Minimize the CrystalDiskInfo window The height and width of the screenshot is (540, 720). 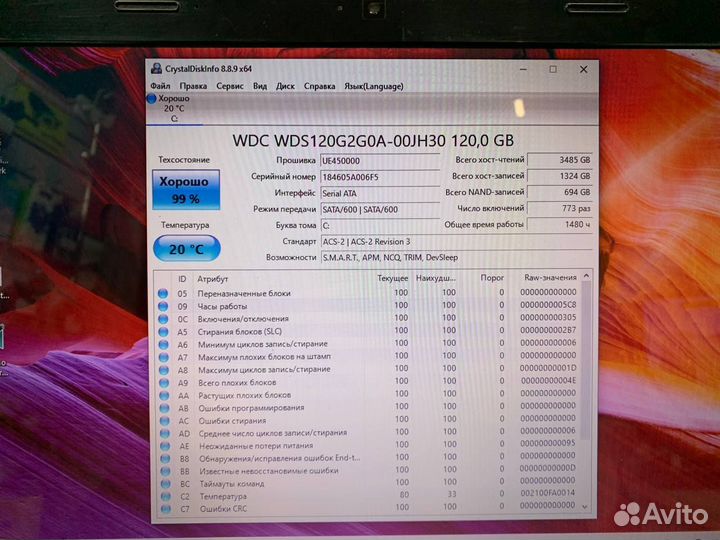click(523, 69)
